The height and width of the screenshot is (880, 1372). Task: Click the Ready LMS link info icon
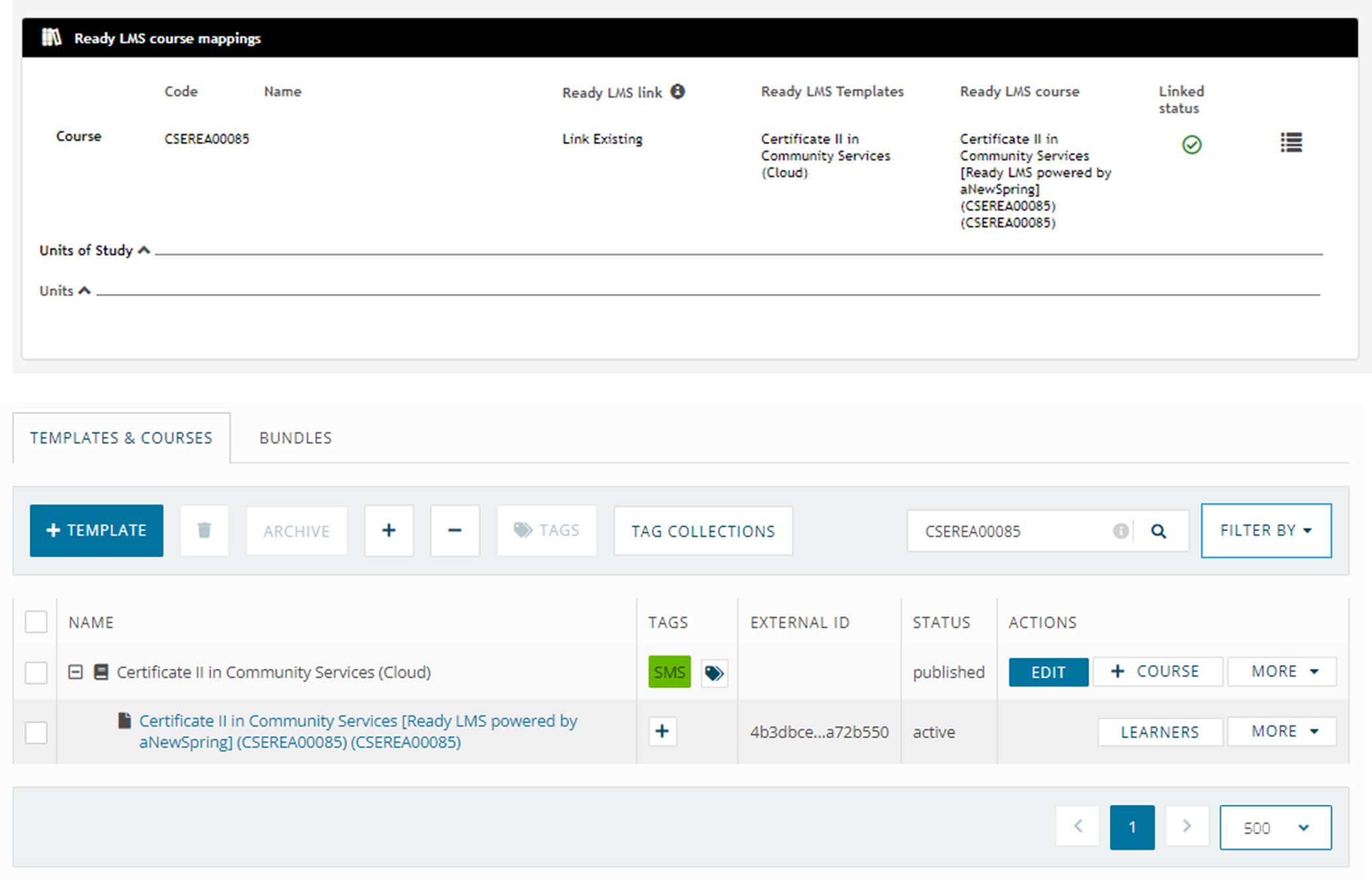click(x=677, y=91)
